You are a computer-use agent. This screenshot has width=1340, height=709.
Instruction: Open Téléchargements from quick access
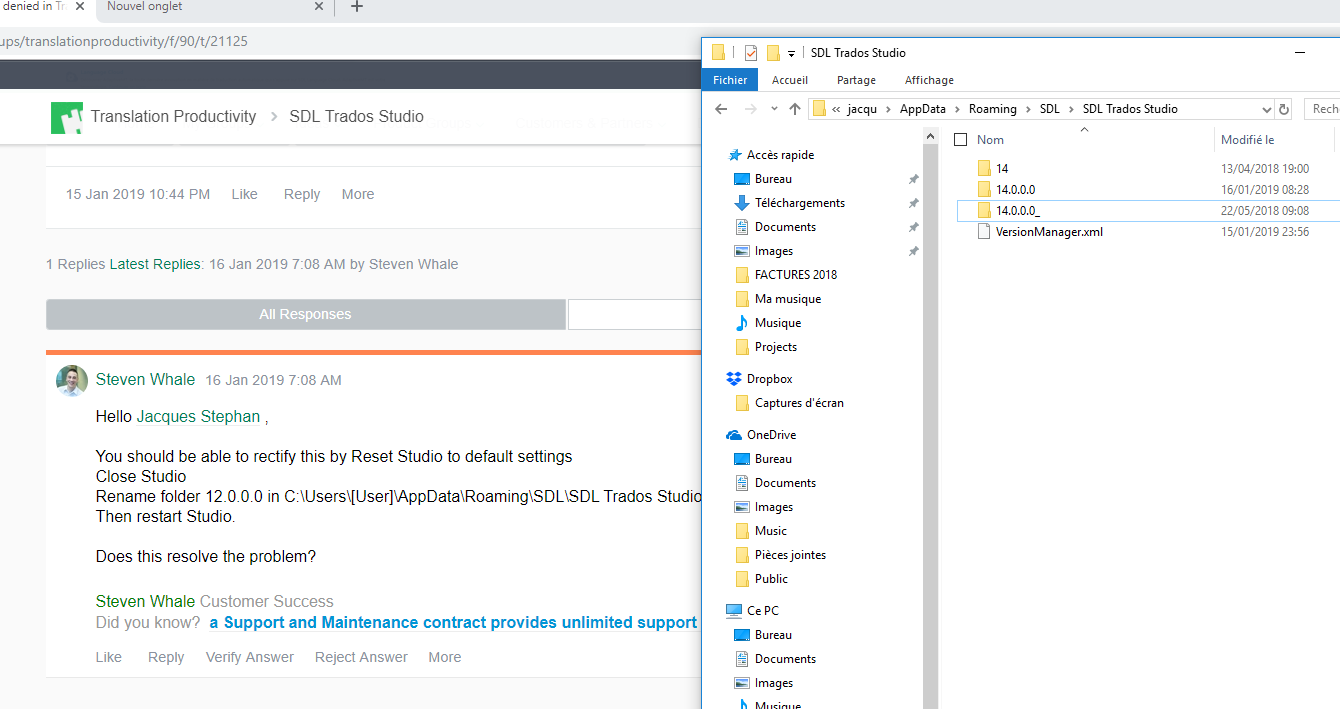tap(799, 203)
